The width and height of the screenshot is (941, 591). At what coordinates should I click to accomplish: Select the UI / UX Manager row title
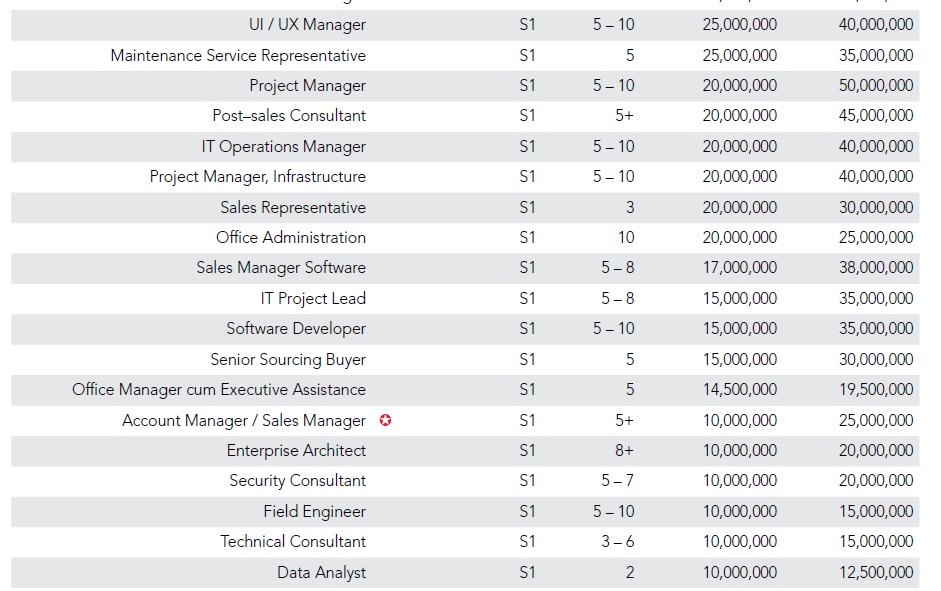307,25
